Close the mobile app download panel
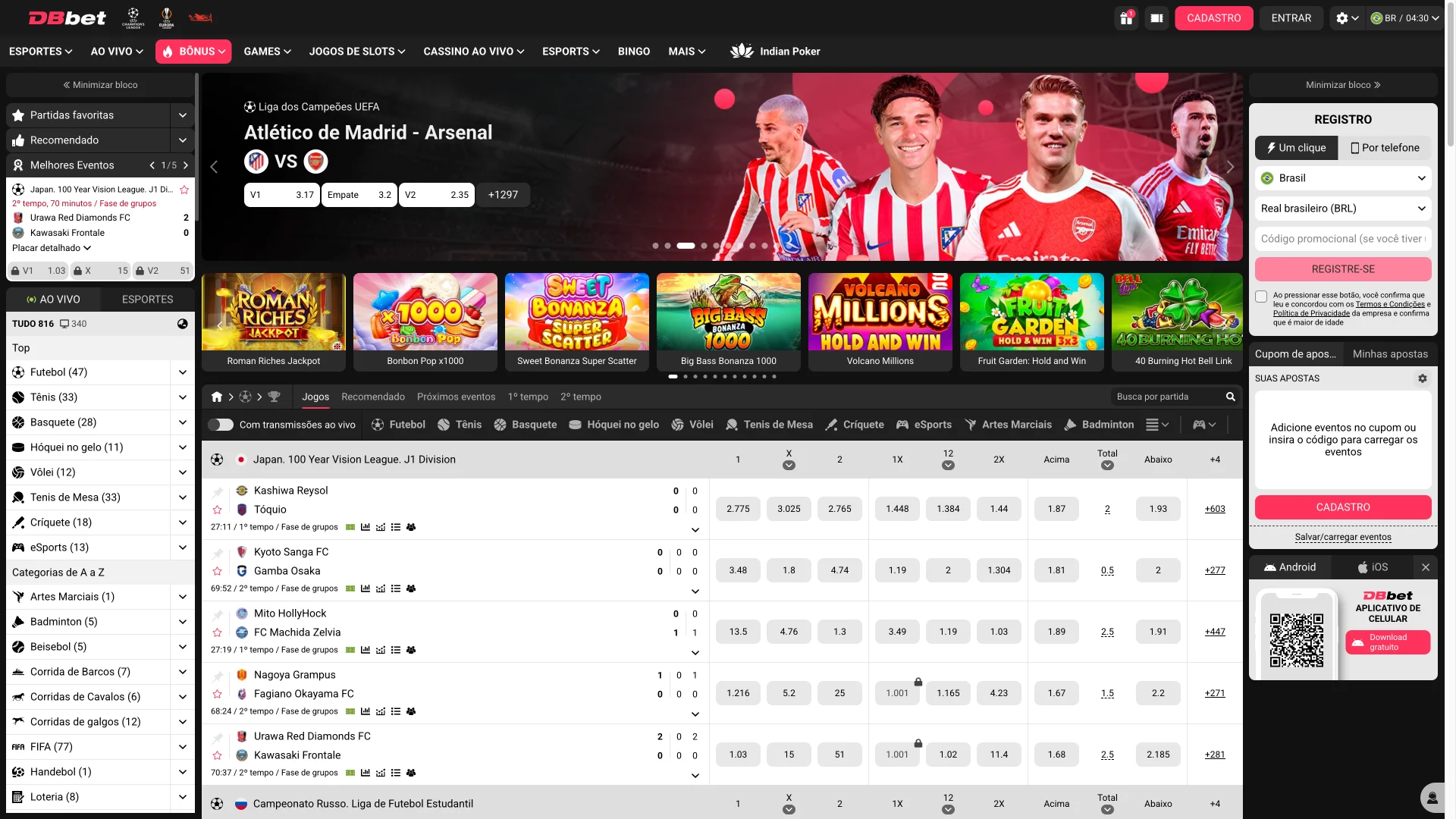Viewport: 1456px width, 819px height. point(1426,567)
